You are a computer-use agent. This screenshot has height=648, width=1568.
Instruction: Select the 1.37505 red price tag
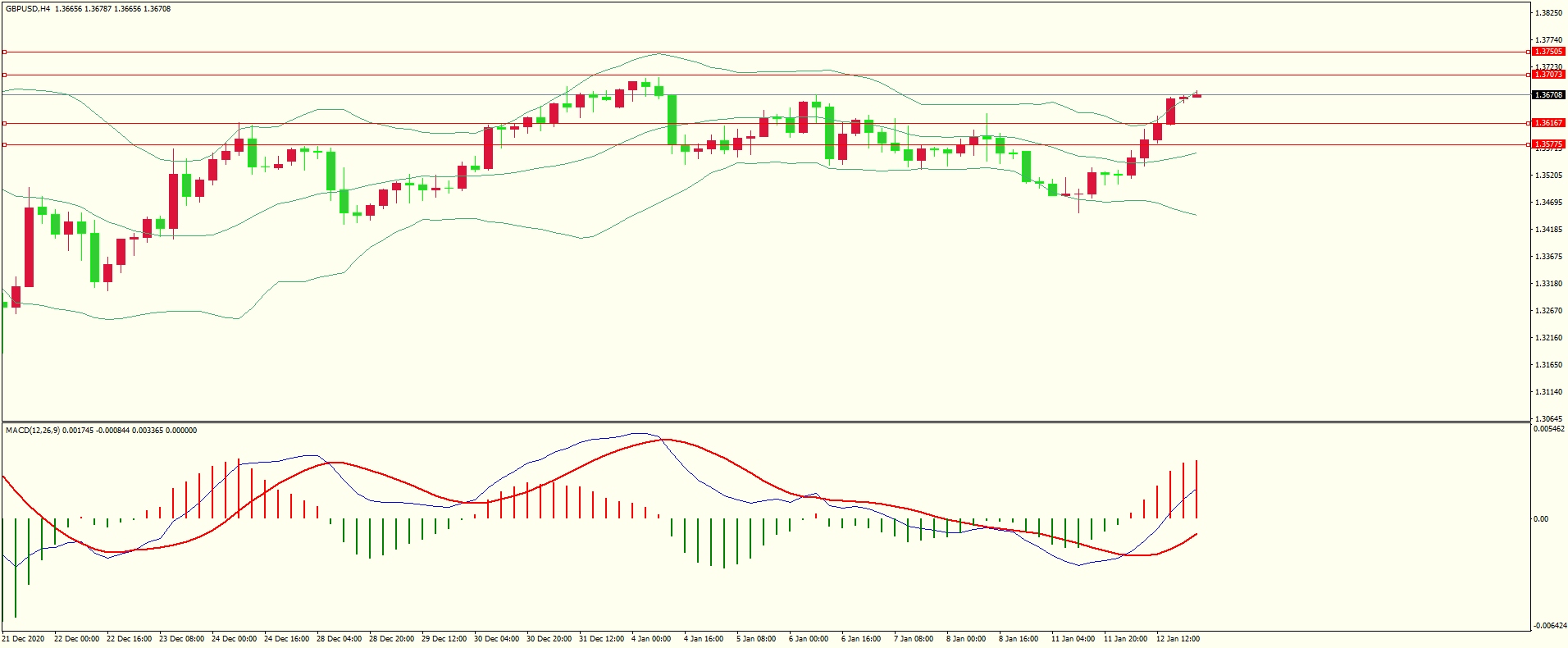[x=1548, y=52]
